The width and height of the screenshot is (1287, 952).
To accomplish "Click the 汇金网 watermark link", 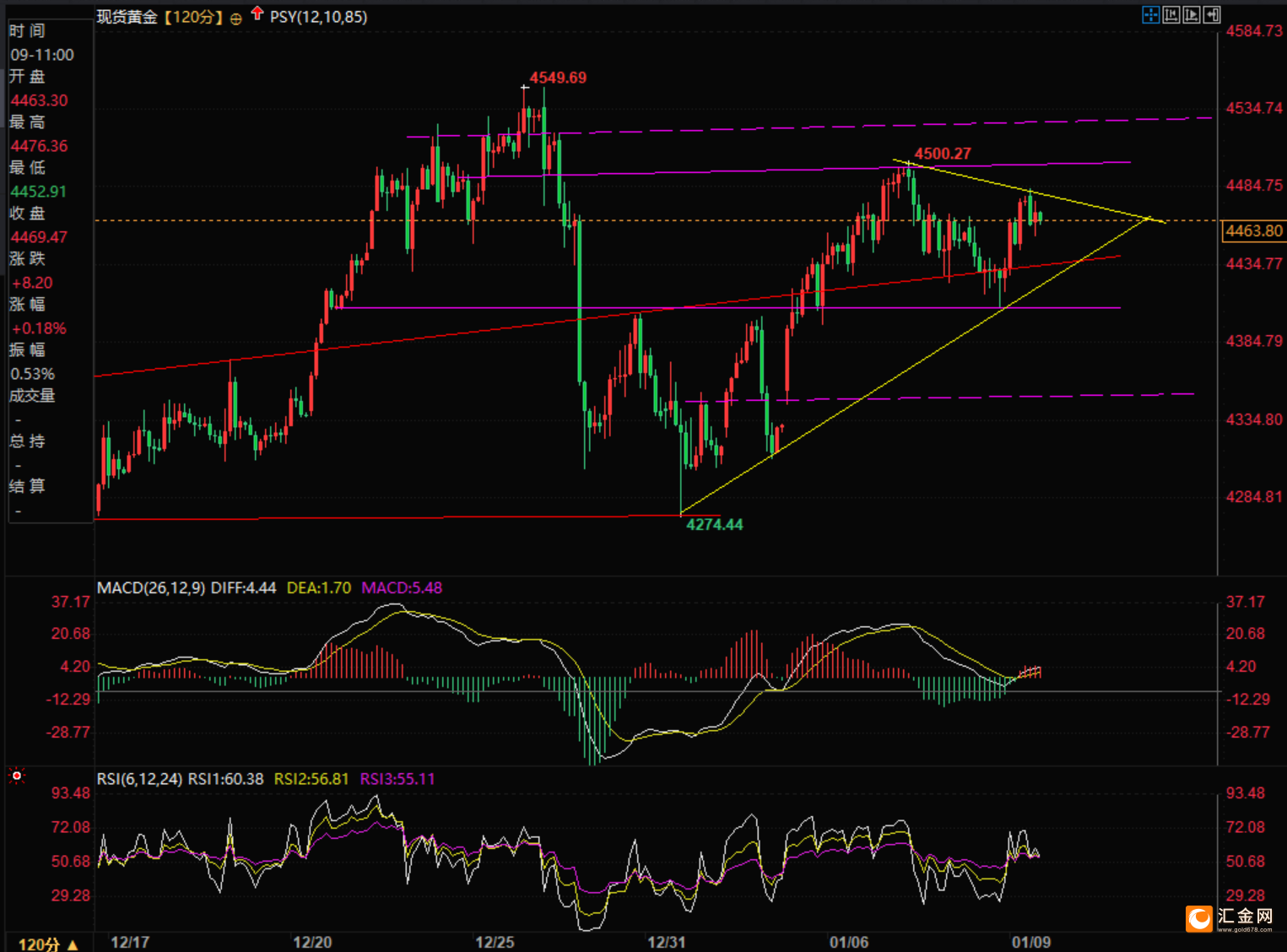I will [1245, 918].
